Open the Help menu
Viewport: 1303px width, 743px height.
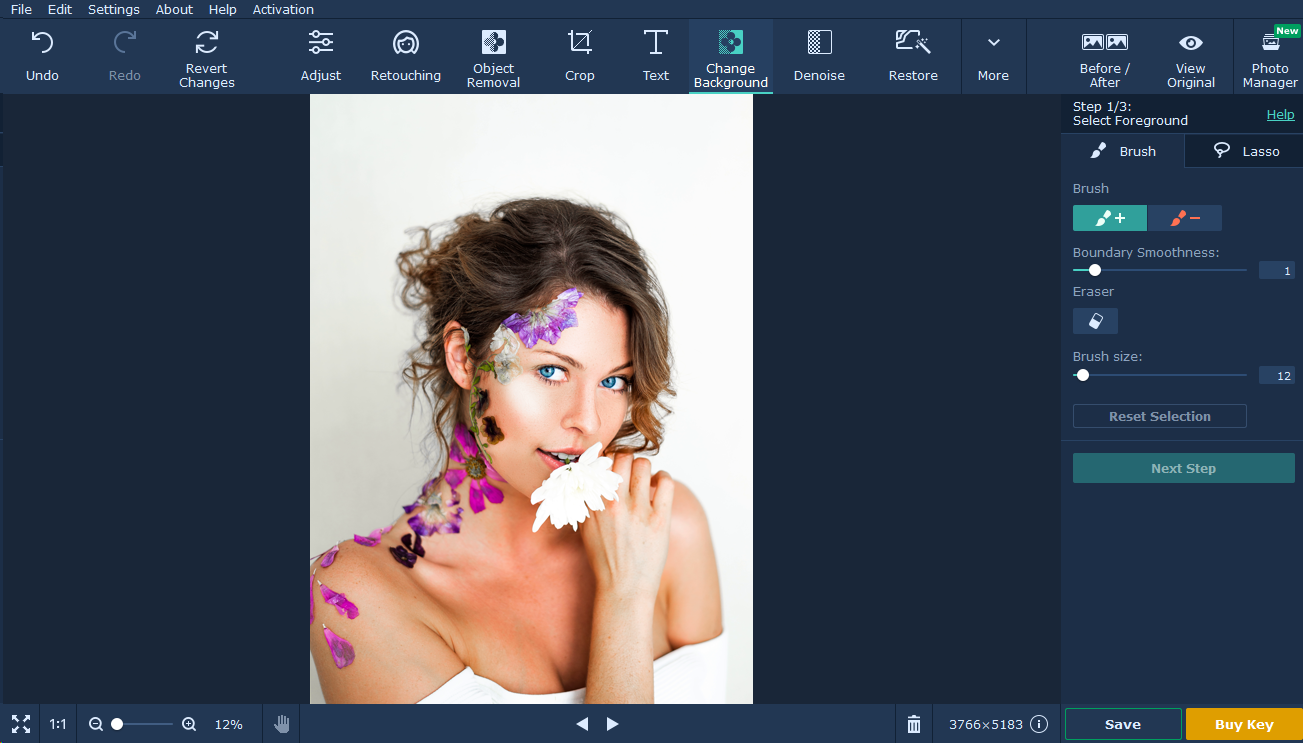(x=223, y=9)
